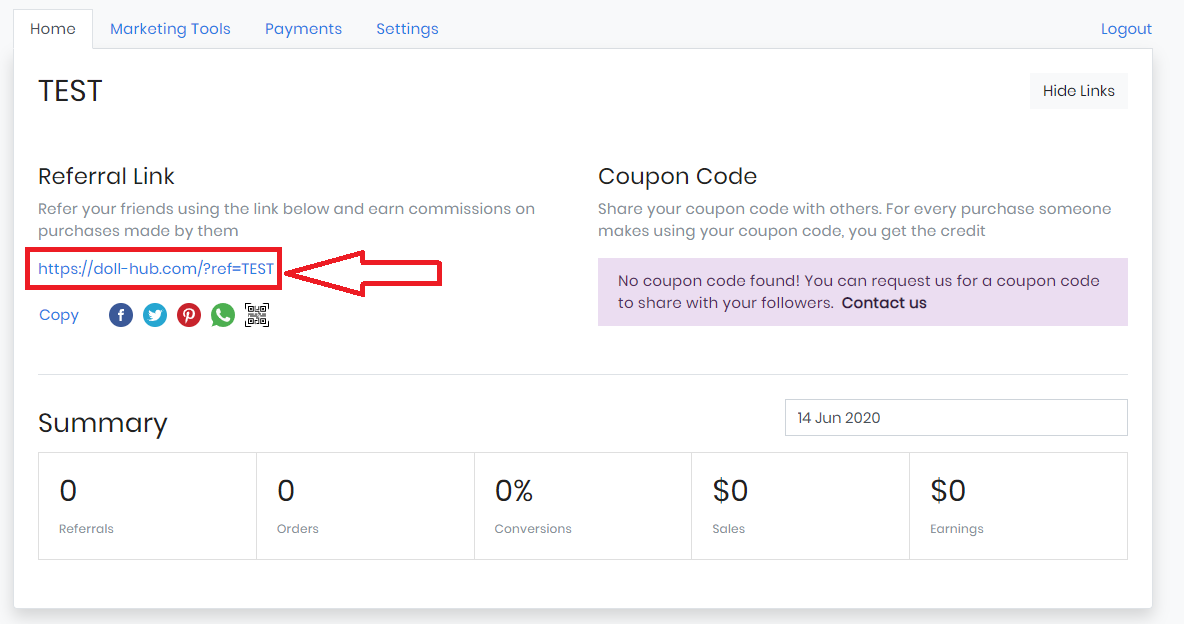Click the Contact us link
1184x624 pixels.
[884, 303]
